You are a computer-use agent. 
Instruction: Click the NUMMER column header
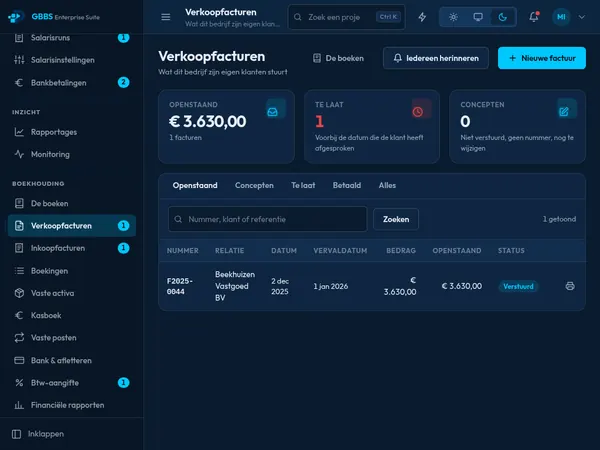183,251
